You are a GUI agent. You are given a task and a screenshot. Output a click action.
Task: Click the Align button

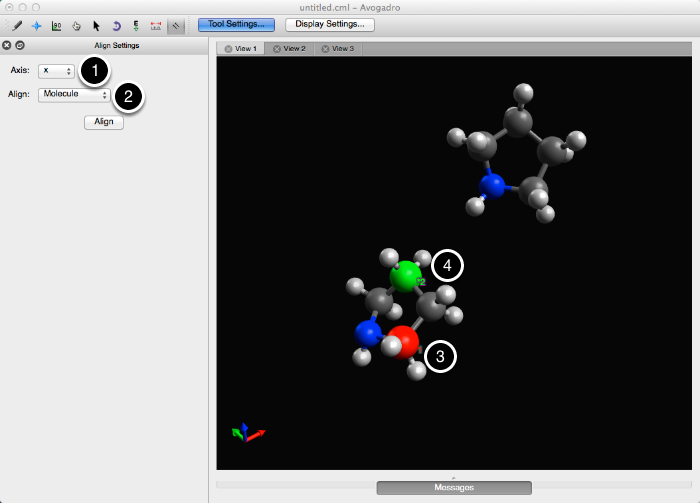103,121
